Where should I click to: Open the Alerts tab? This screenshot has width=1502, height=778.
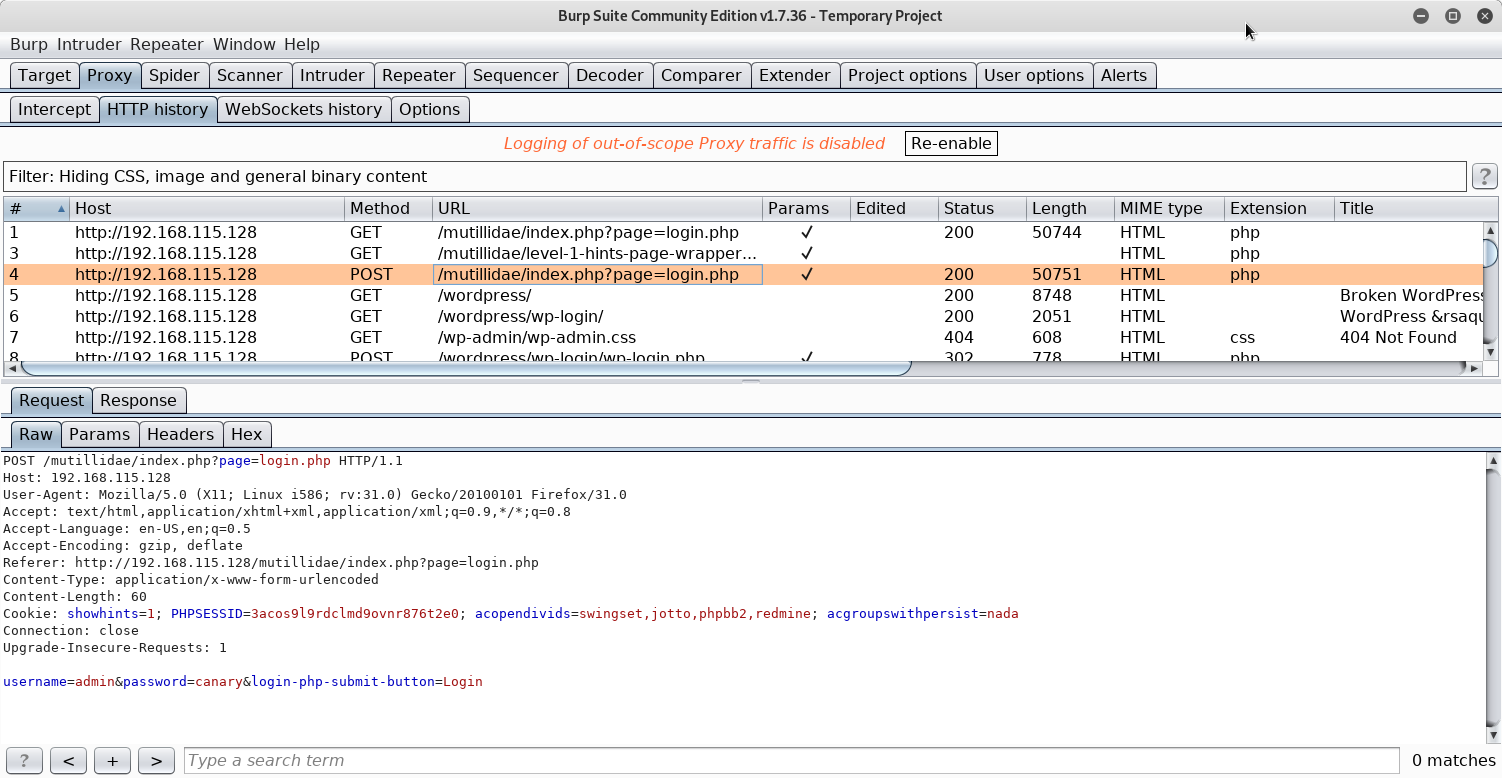point(1124,76)
